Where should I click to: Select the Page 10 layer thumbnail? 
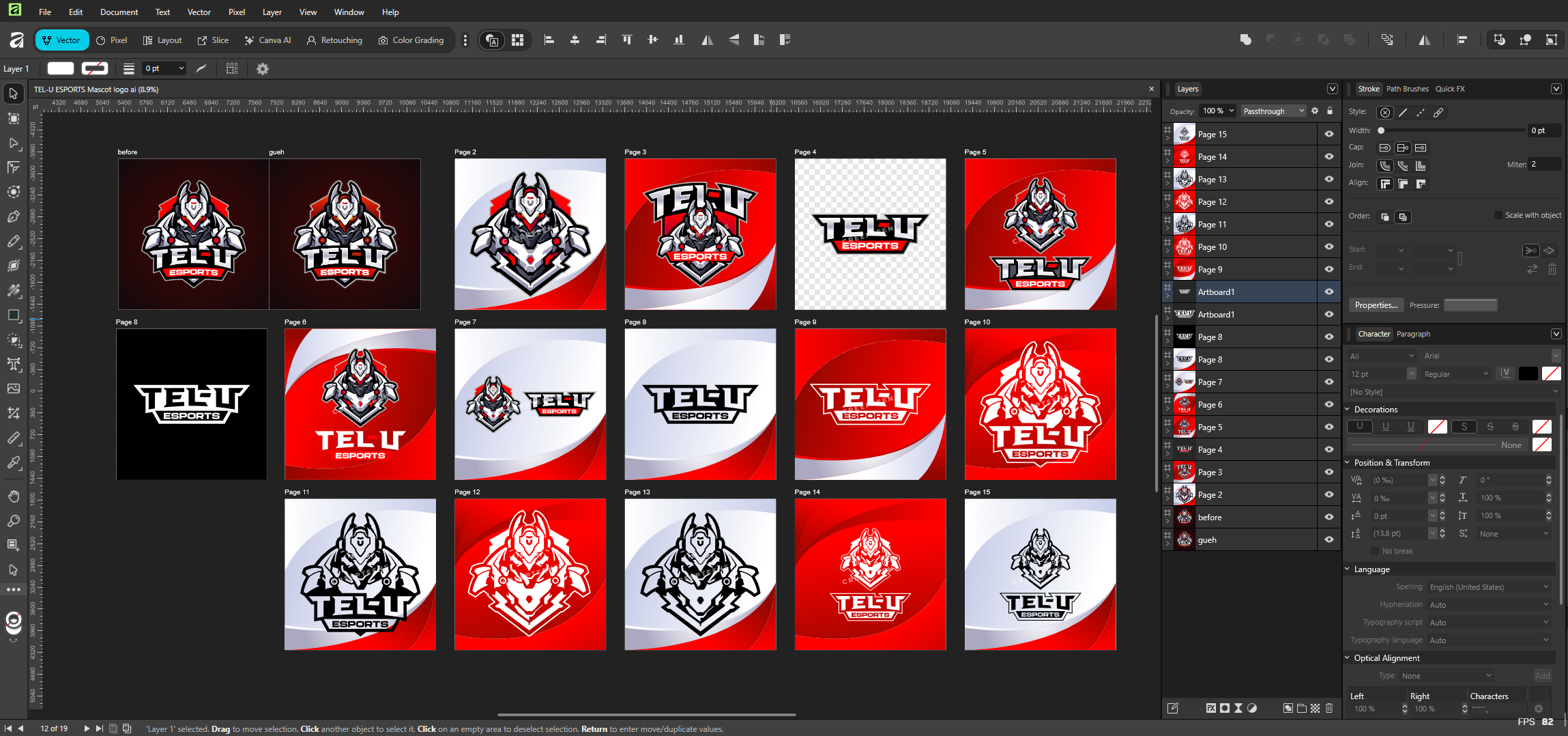[x=1185, y=246]
